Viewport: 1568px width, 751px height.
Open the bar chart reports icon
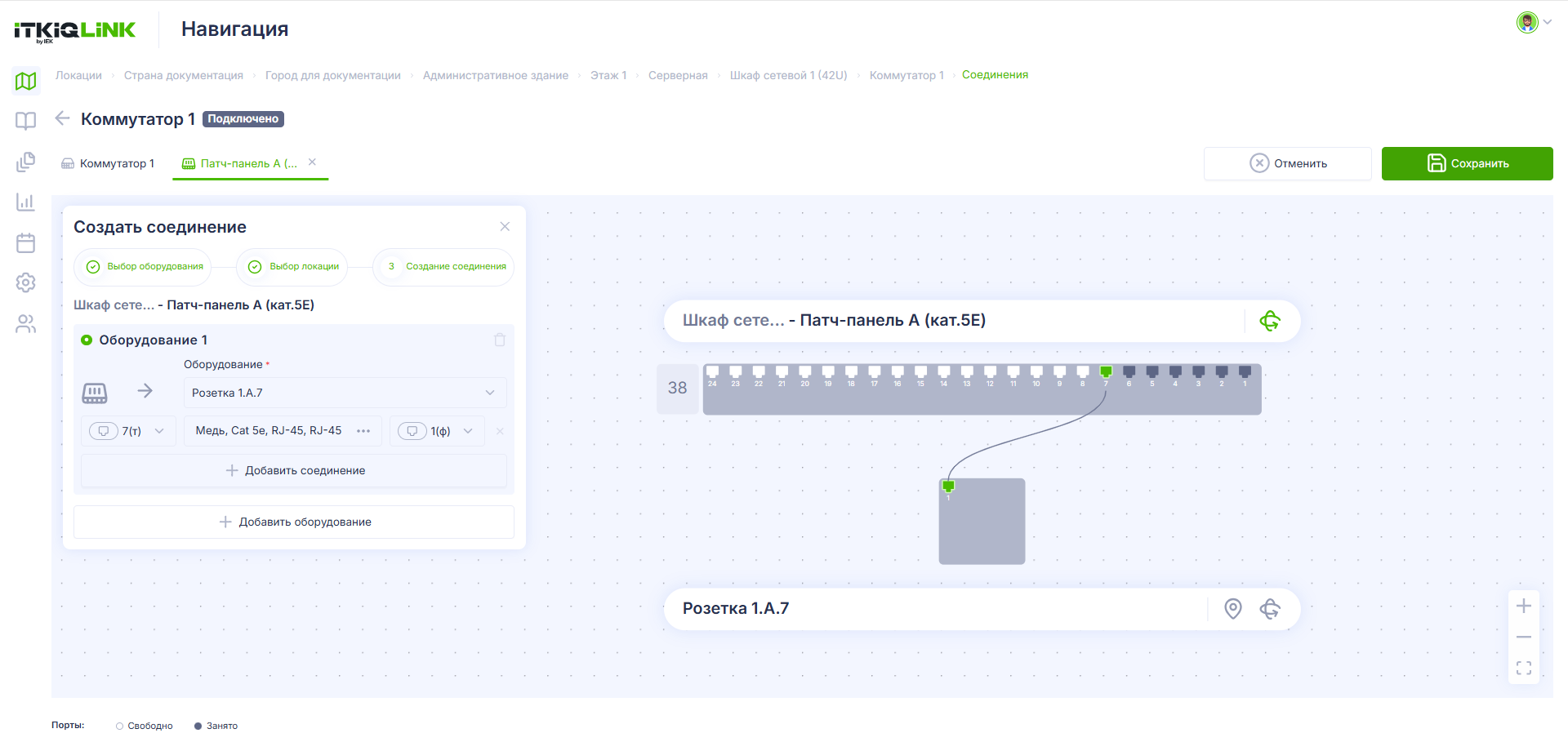pyautogui.click(x=26, y=202)
